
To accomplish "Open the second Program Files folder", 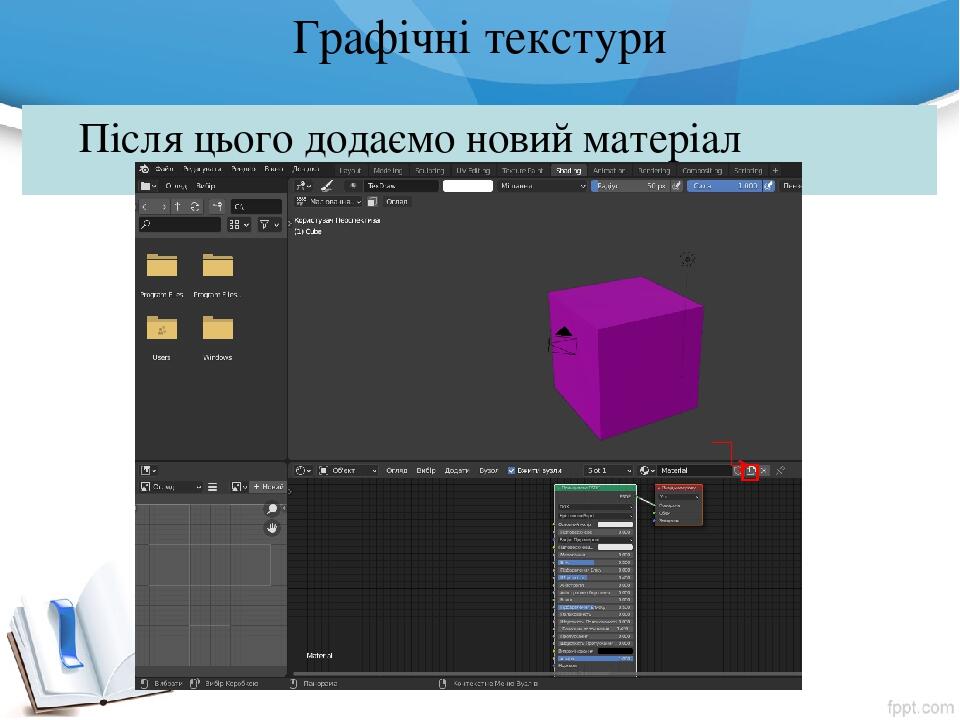I will click(x=216, y=274).
